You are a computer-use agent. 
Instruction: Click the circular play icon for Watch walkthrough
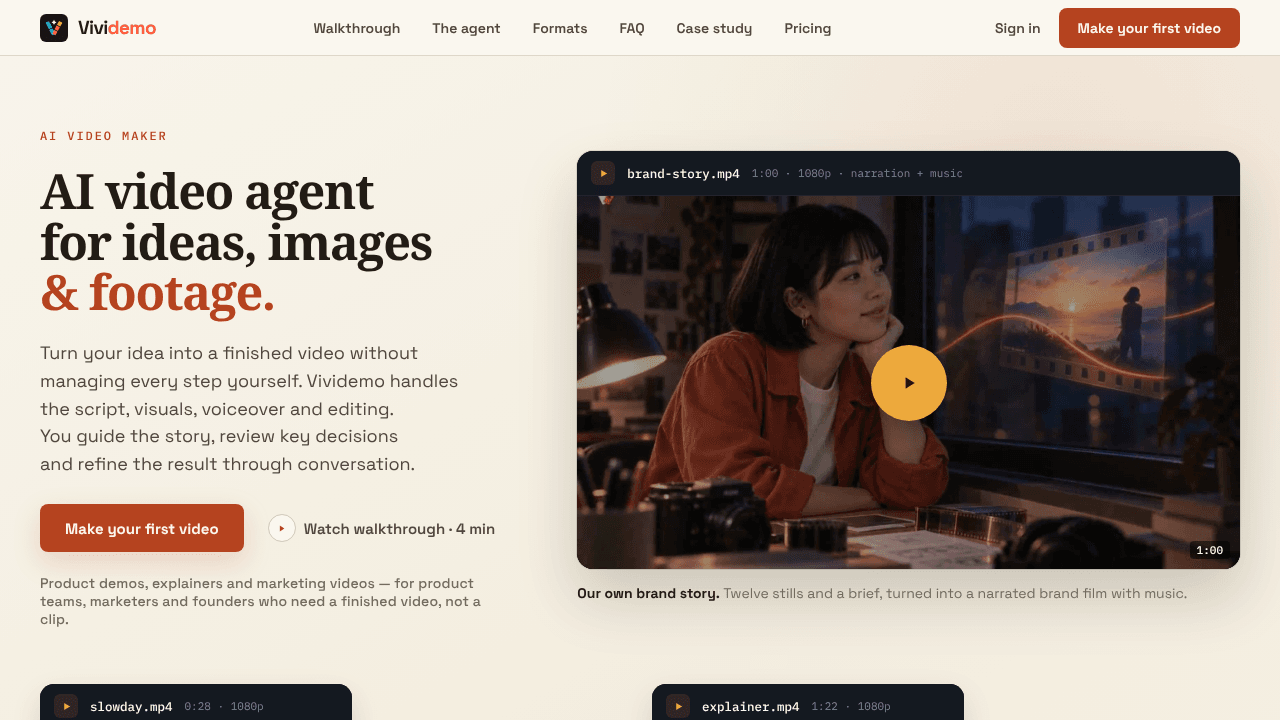click(x=282, y=528)
